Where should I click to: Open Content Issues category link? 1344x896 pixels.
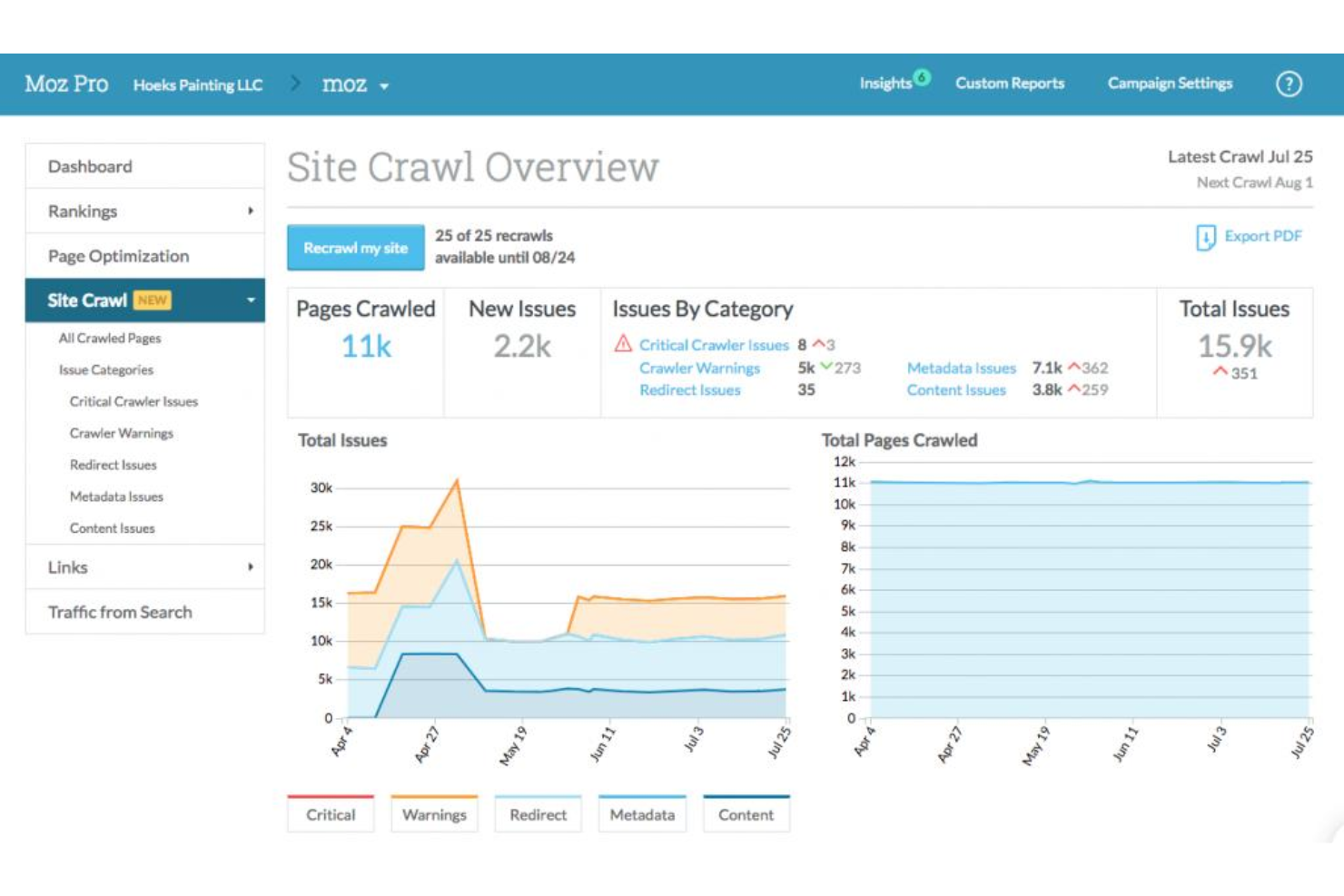coord(956,389)
